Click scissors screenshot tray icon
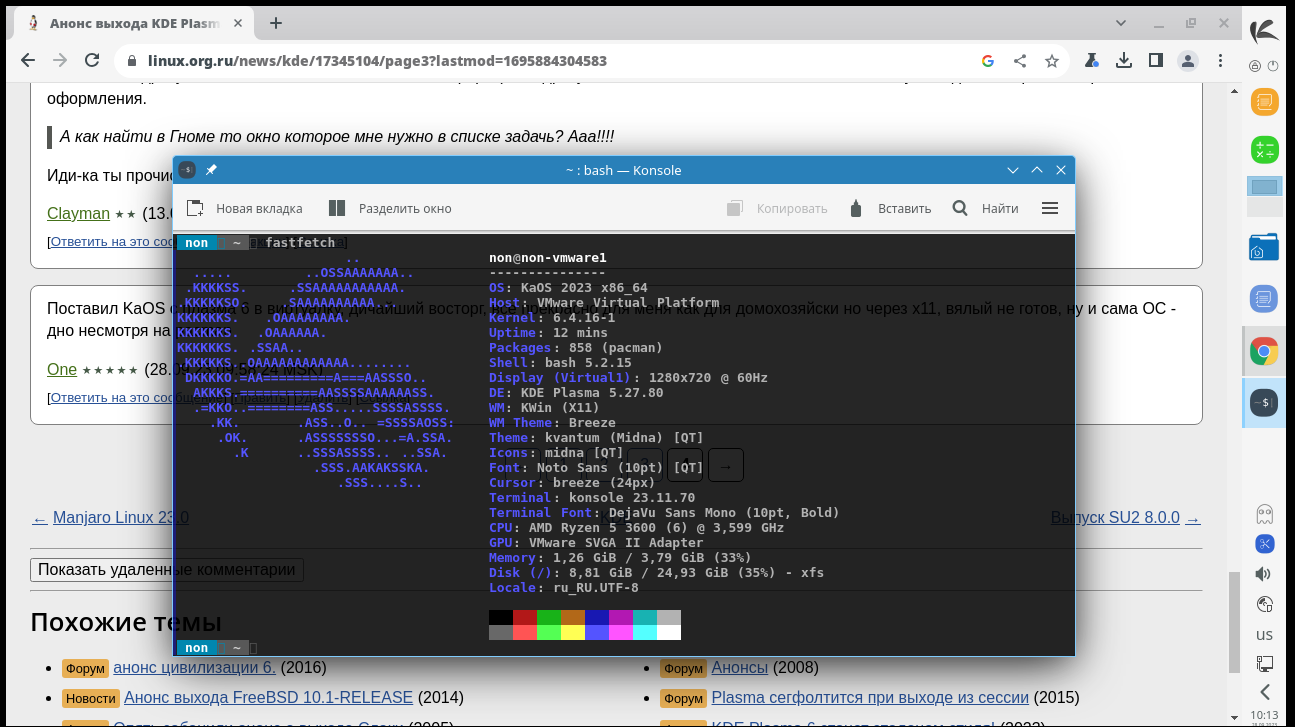The height and width of the screenshot is (727, 1295). pyautogui.click(x=1265, y=544)
